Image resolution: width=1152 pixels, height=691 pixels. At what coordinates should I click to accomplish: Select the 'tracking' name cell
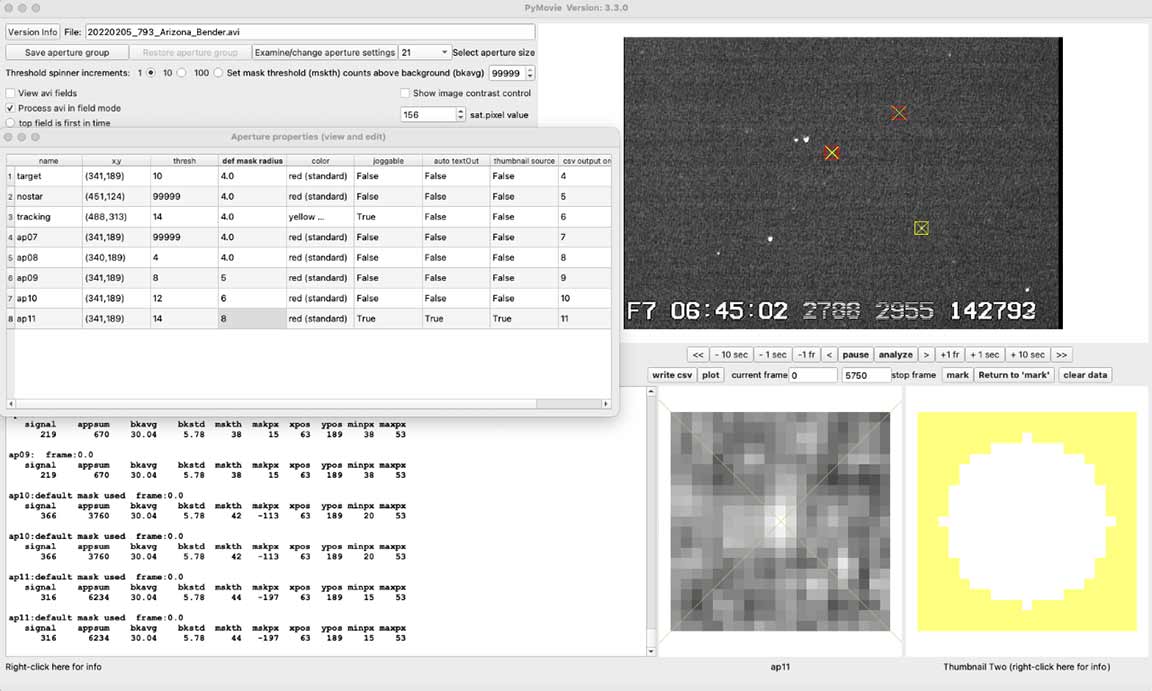coord(48,217)
